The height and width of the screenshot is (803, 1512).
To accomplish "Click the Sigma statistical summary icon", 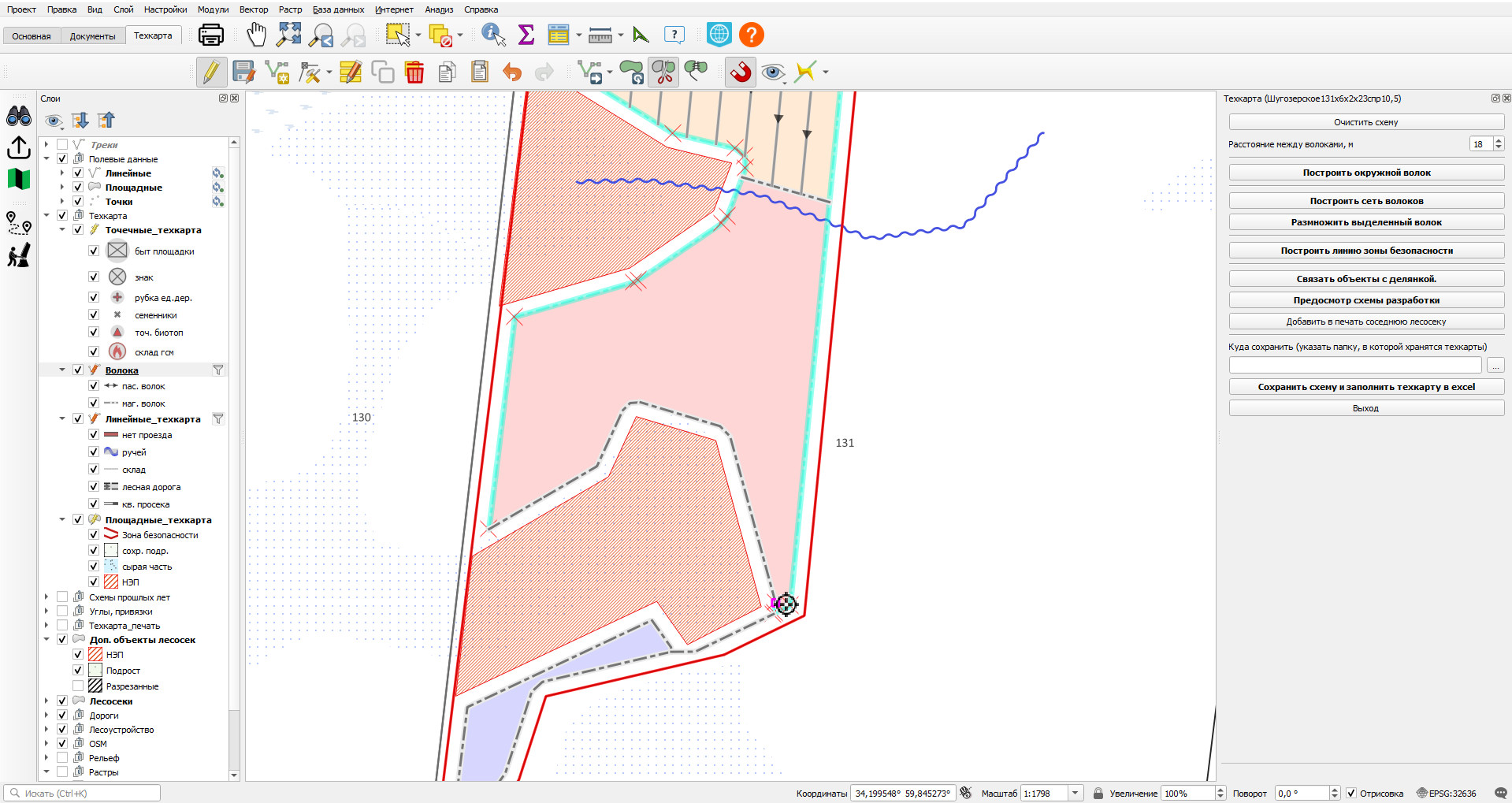I will tap(526, 35).
